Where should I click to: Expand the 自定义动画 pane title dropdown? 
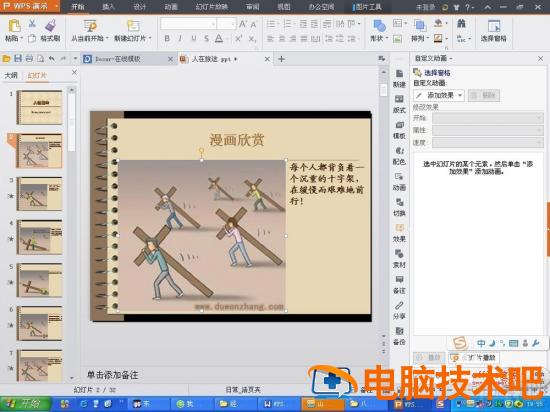tap(450, 59)
